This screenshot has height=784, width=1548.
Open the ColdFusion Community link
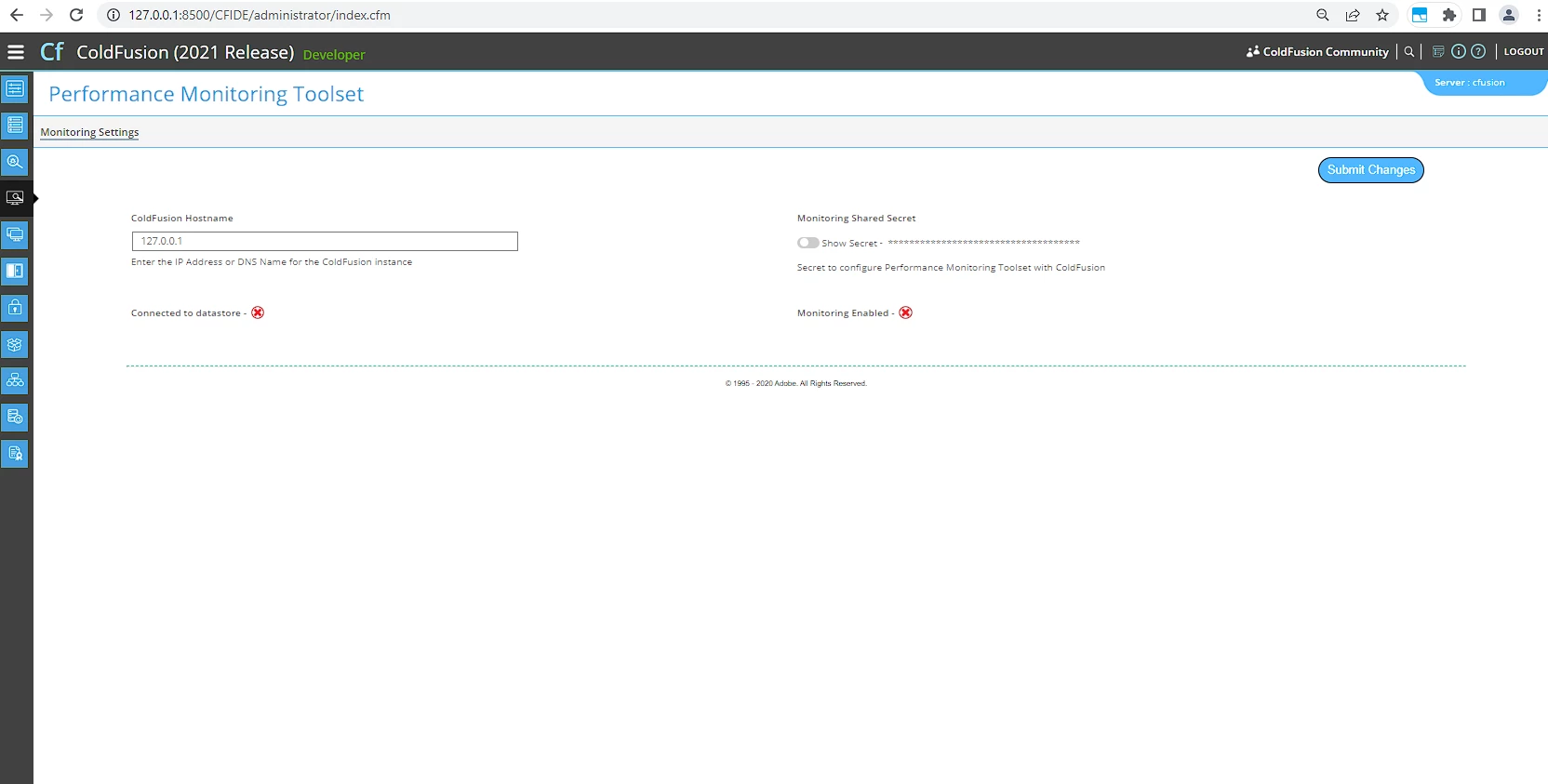[x=1317, y=52]
